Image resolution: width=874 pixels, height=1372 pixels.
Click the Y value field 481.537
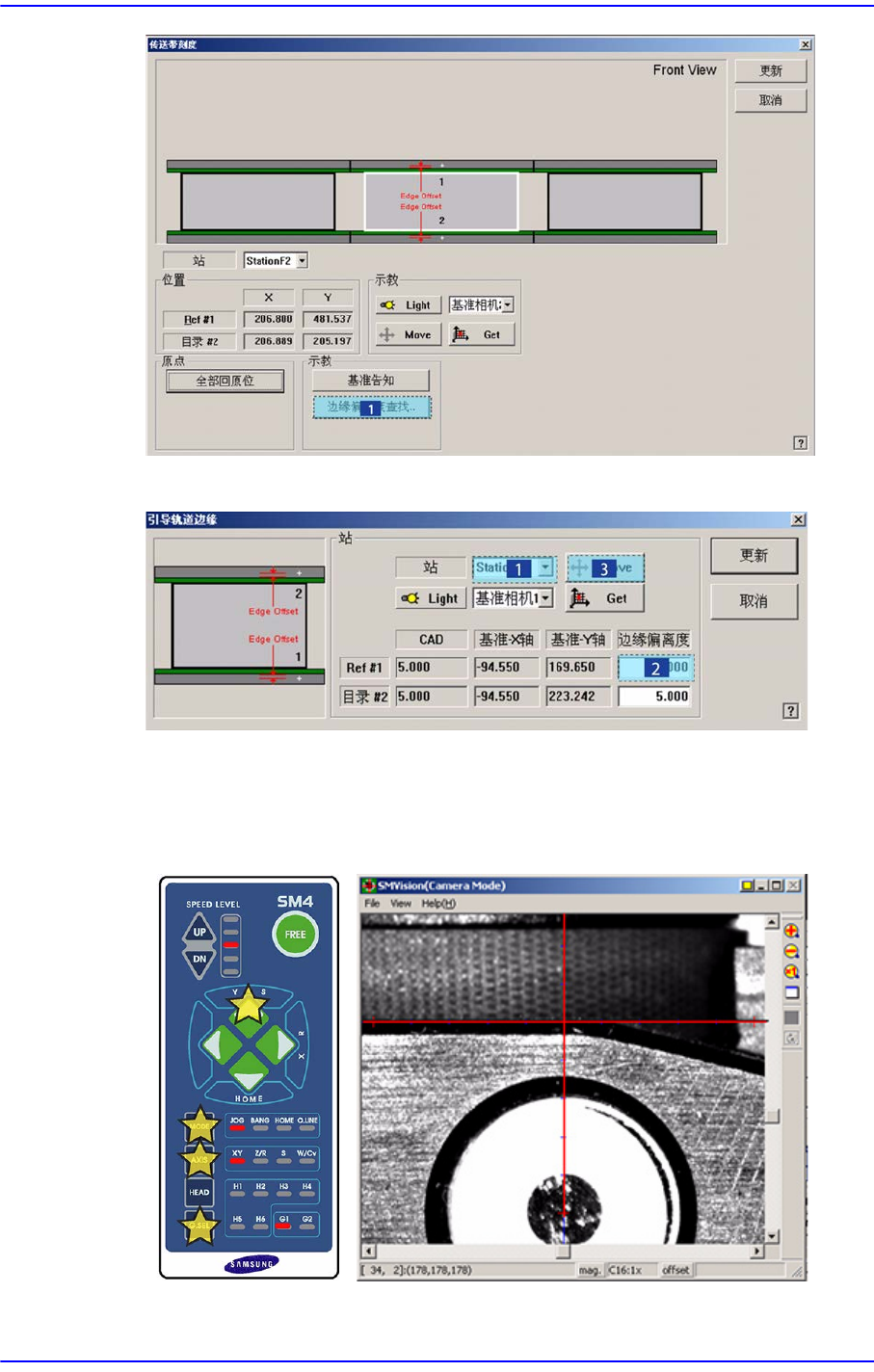(x=328, y=319)
